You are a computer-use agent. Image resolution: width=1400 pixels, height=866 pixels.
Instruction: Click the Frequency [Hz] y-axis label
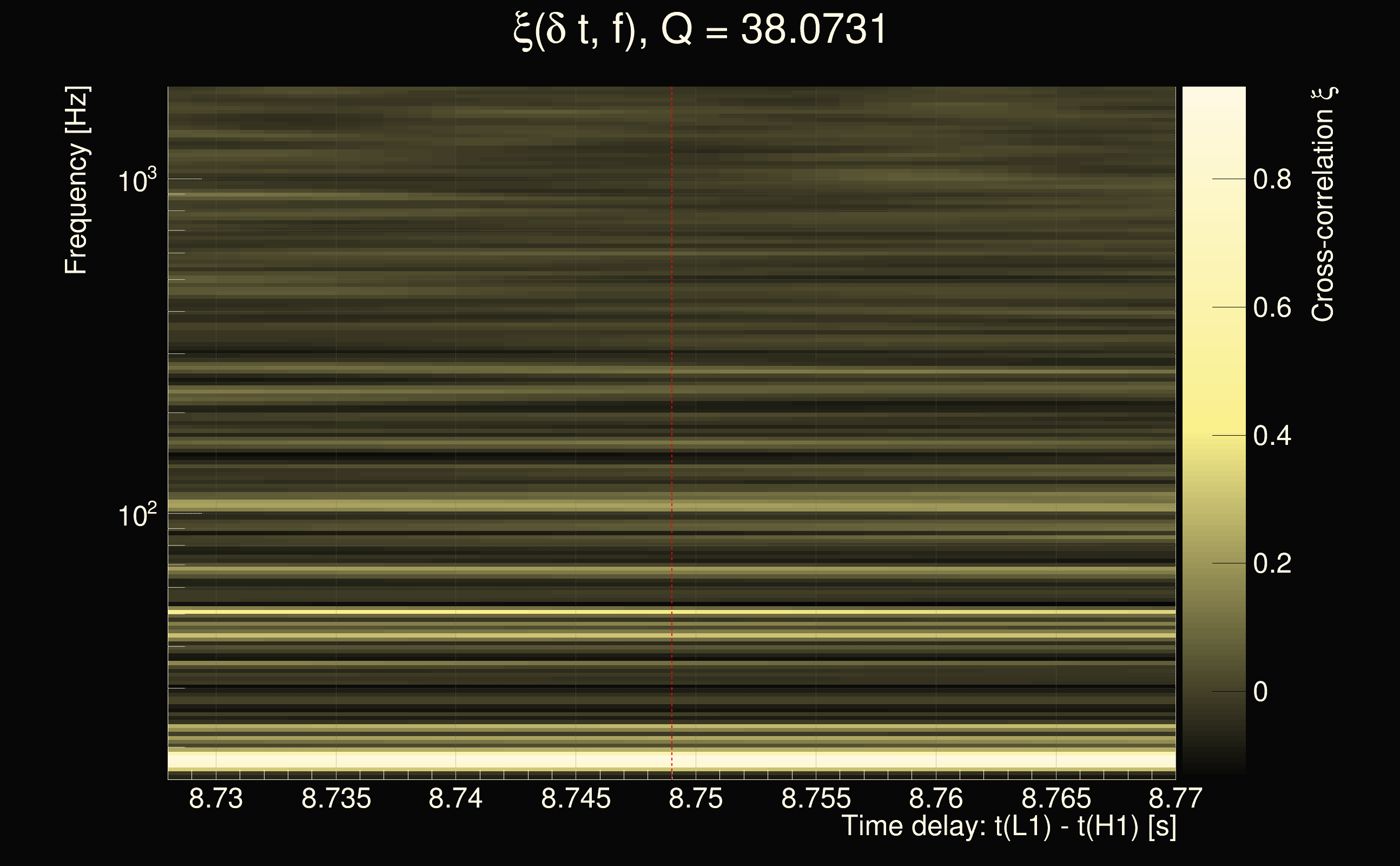pos(76,180)
